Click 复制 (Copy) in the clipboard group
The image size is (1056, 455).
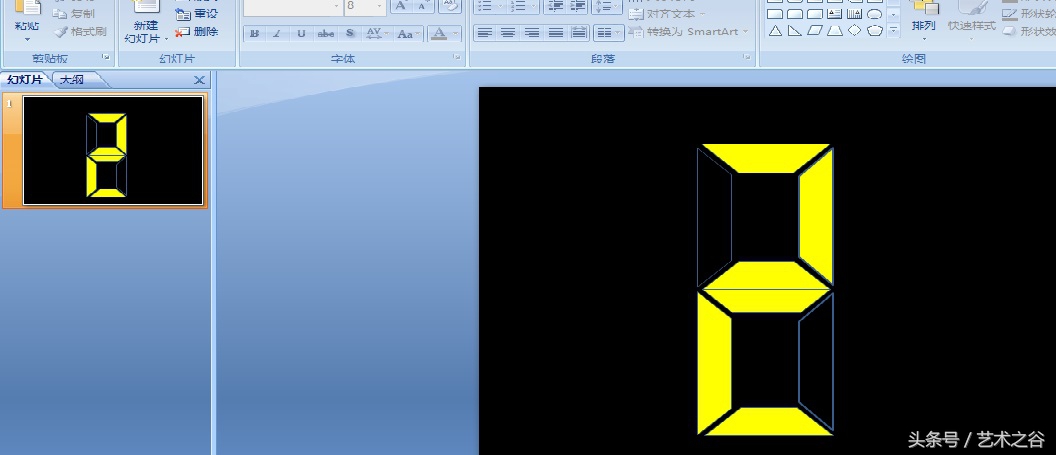coord(74,13)
